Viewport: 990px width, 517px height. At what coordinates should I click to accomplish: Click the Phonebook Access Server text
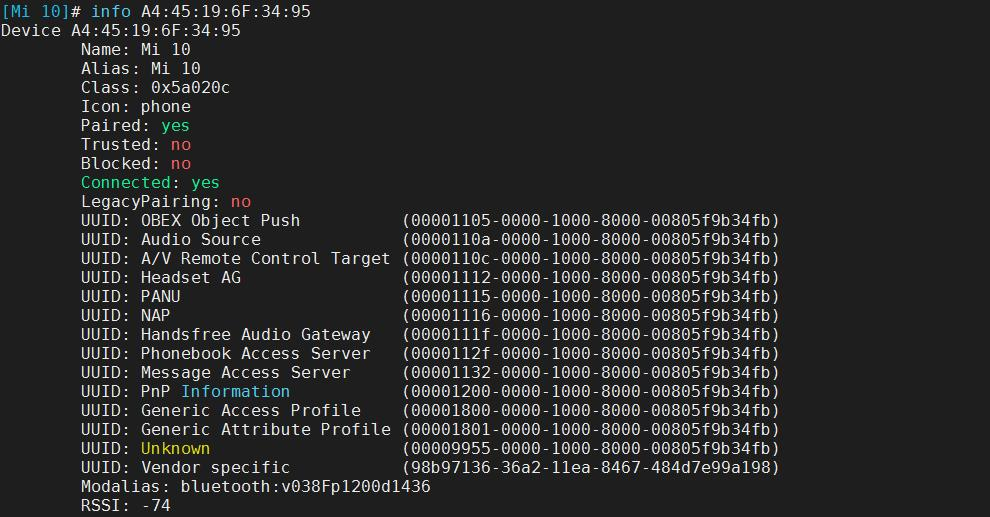click(x=255, y=353)
